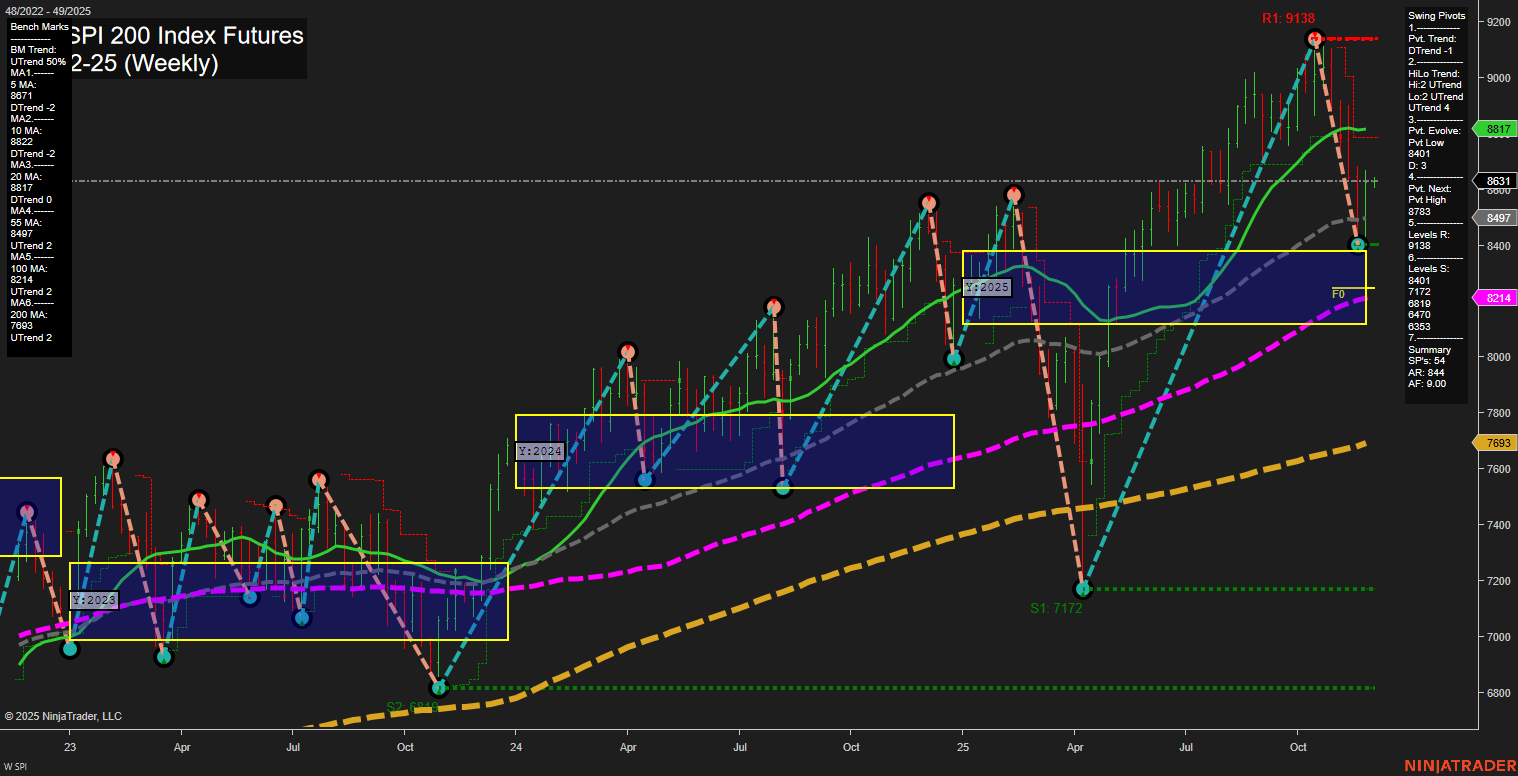
Task: Select the Y:2023 yearly zone label
Action: coord(94,600)
